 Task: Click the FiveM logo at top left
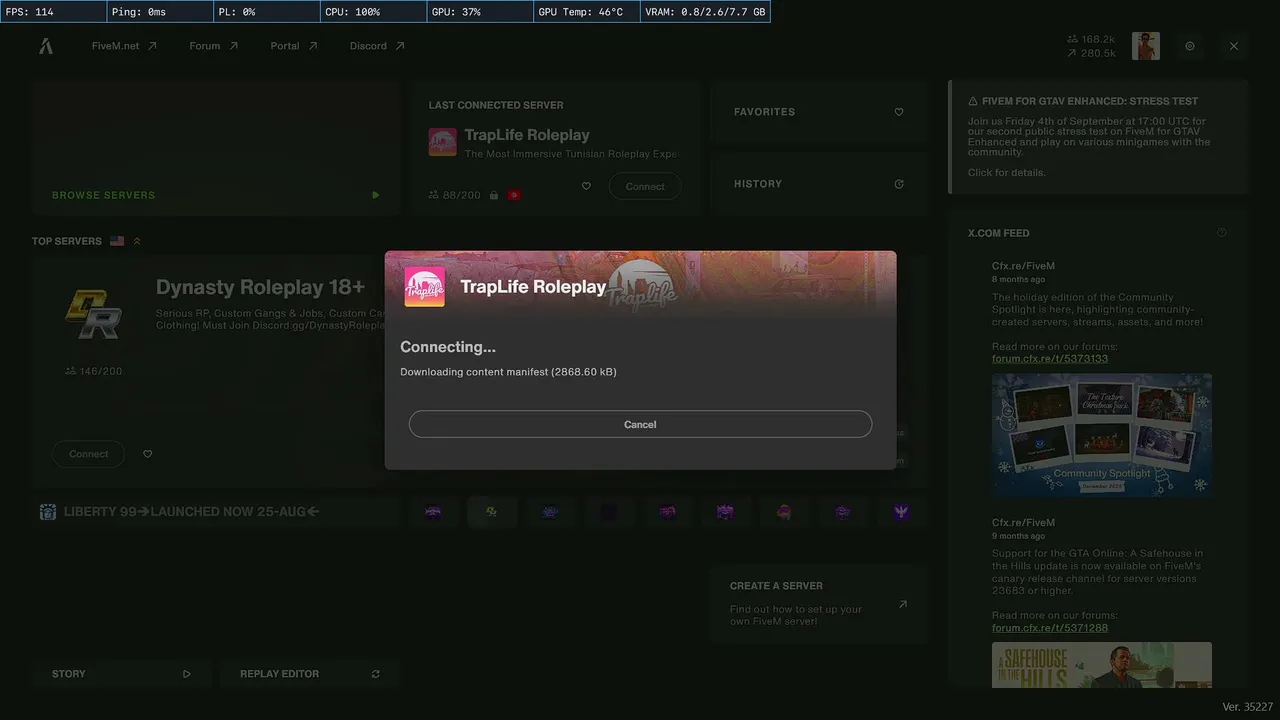click(46, 46)
